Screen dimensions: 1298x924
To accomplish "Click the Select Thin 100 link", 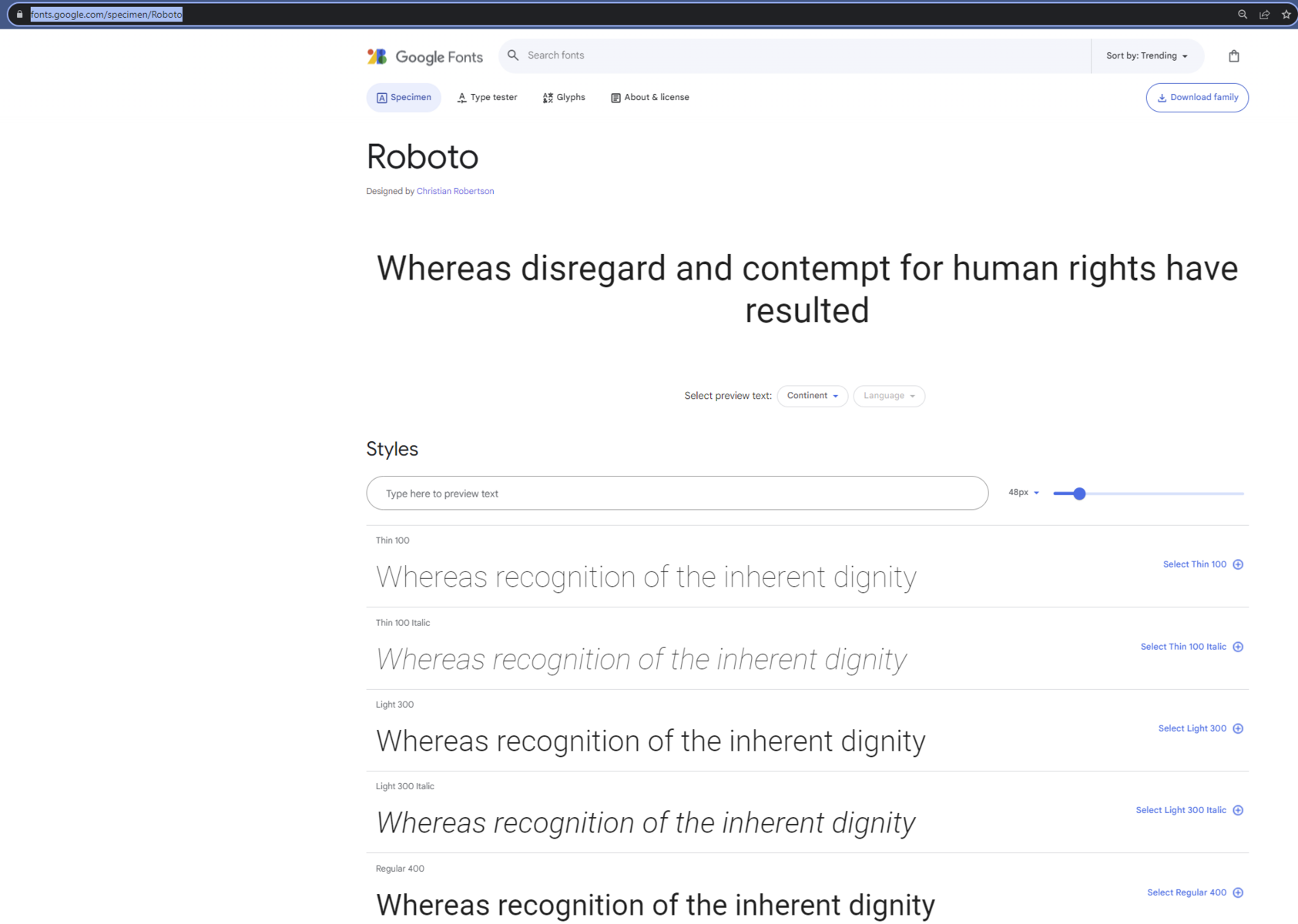I will click(x=1194, y=564).
